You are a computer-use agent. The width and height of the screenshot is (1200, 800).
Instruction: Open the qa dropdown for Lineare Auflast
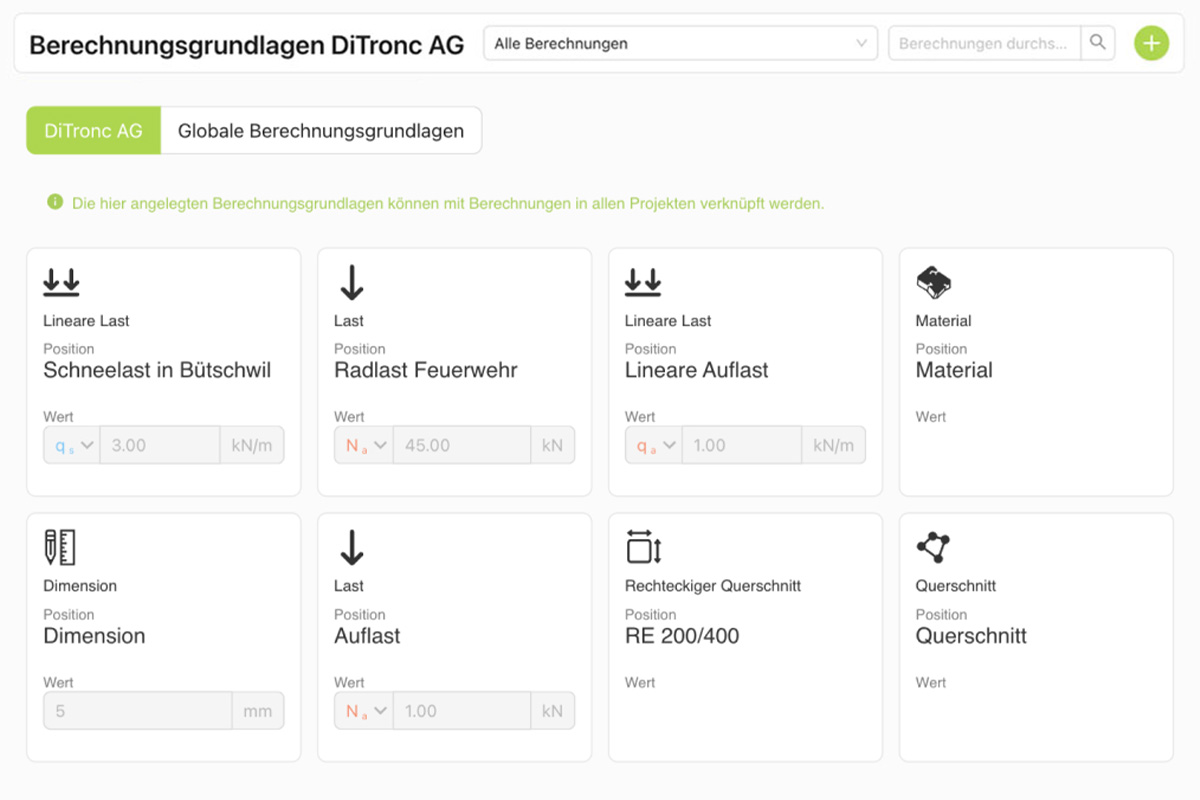click(654, 446)
